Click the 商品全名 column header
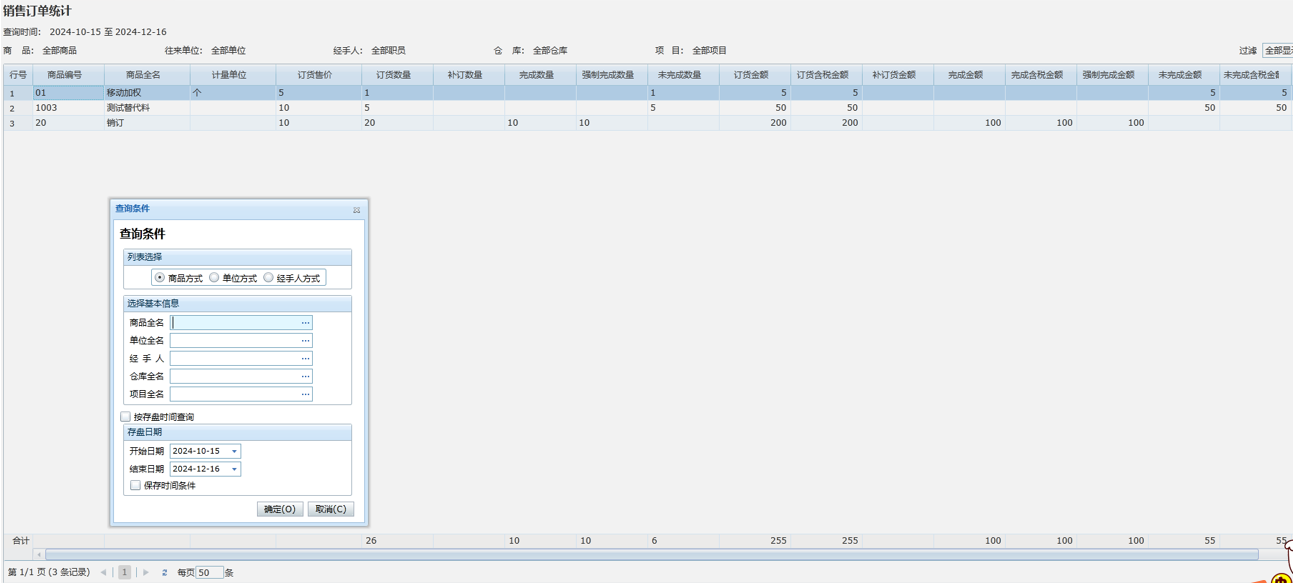The image size is (1293, 583). (x=143, y=75)
